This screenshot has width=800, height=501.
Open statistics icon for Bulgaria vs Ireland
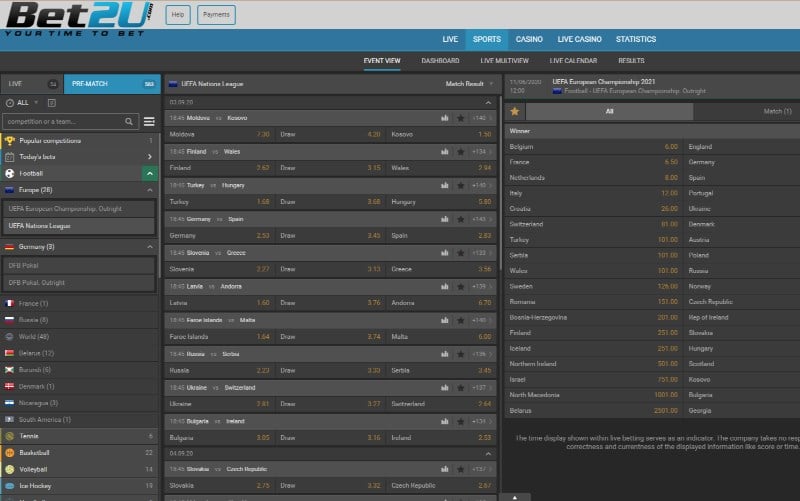[x=445, y=421]
